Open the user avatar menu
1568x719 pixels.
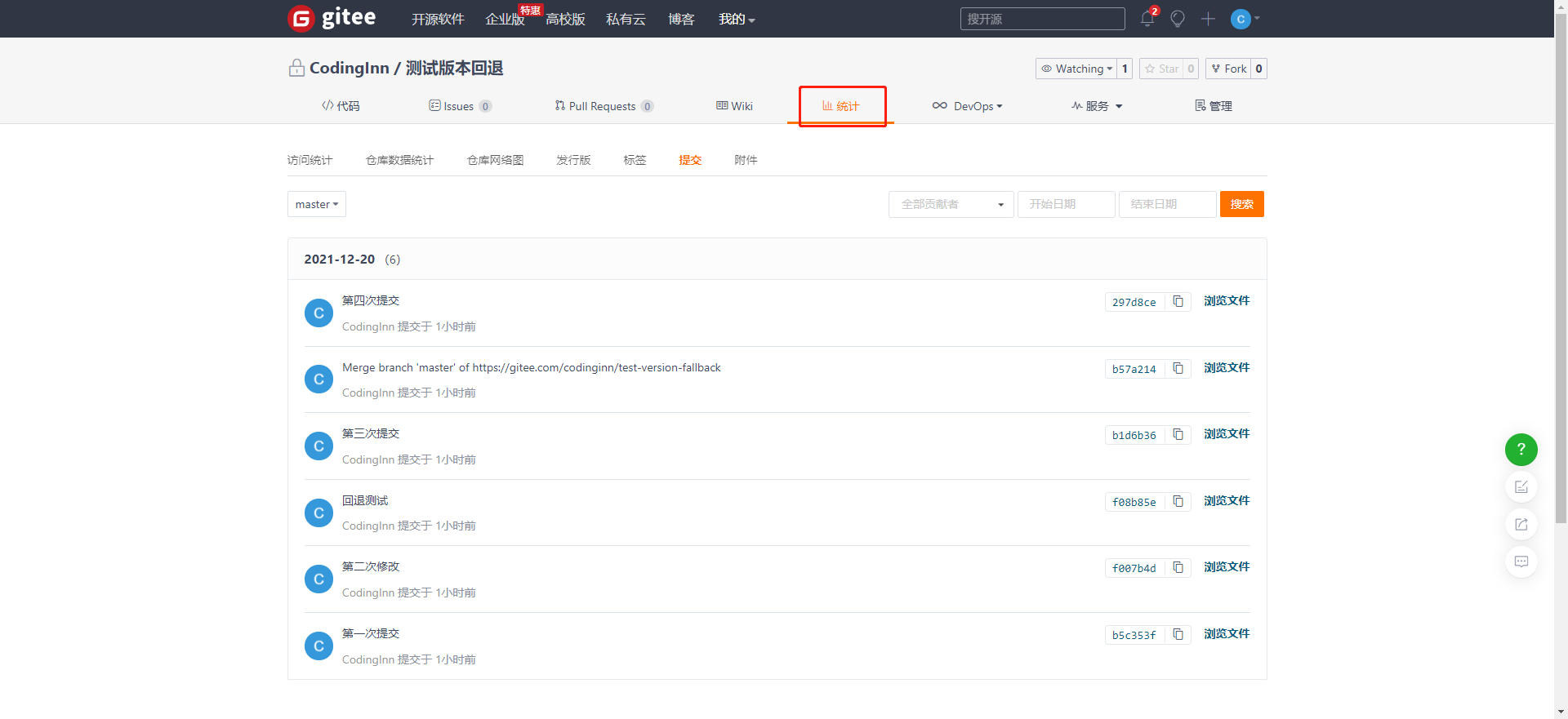pyautogui.click(x=1245, y=19)
